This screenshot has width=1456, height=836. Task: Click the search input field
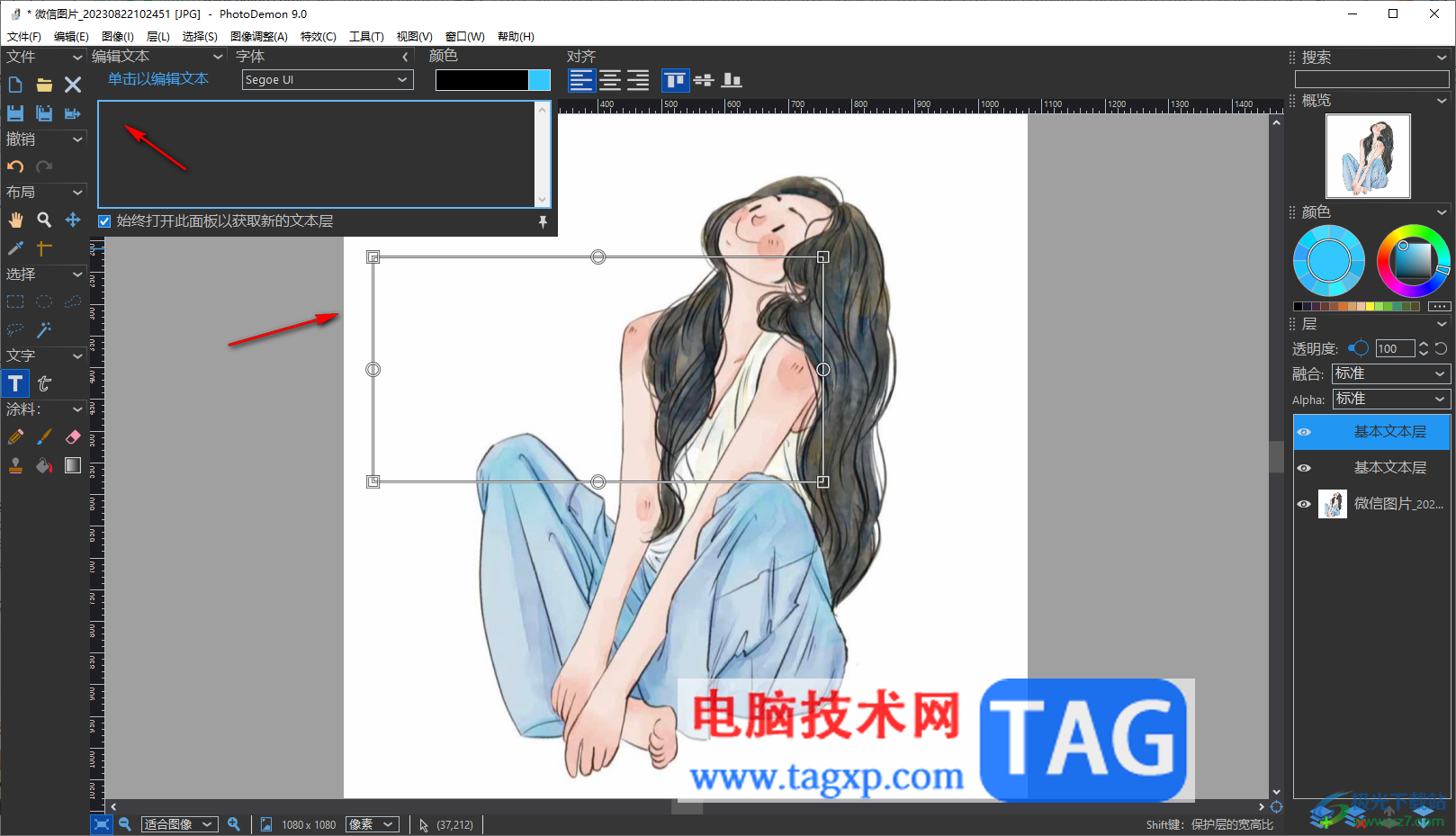pos(1371,79)
